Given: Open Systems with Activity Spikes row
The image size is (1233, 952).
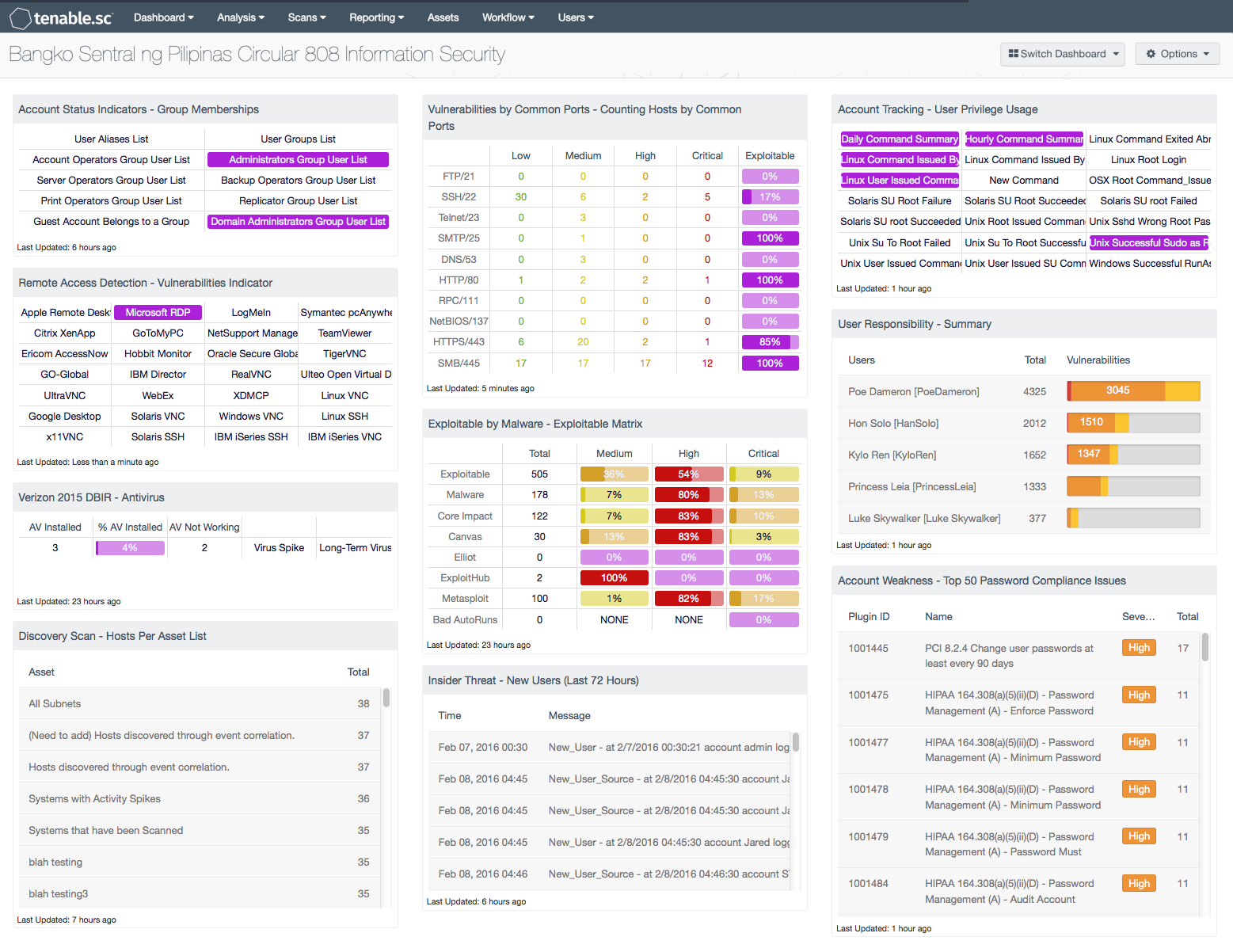Looking at the screenshot, I should point(200,798).
